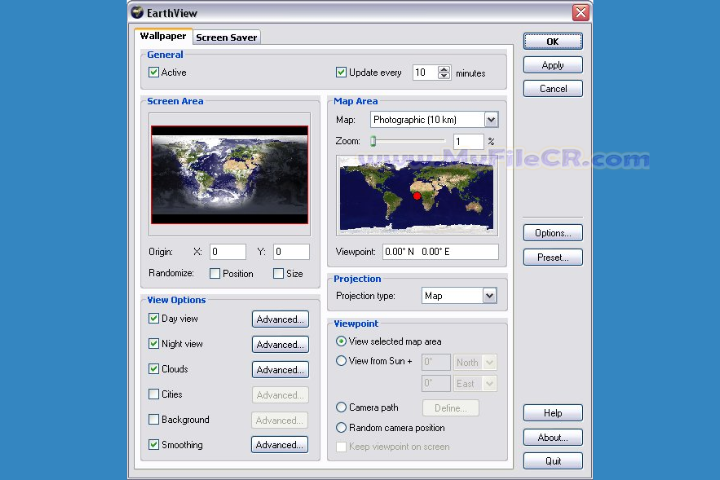
Task: Click the Apply button
Action: 553,65
